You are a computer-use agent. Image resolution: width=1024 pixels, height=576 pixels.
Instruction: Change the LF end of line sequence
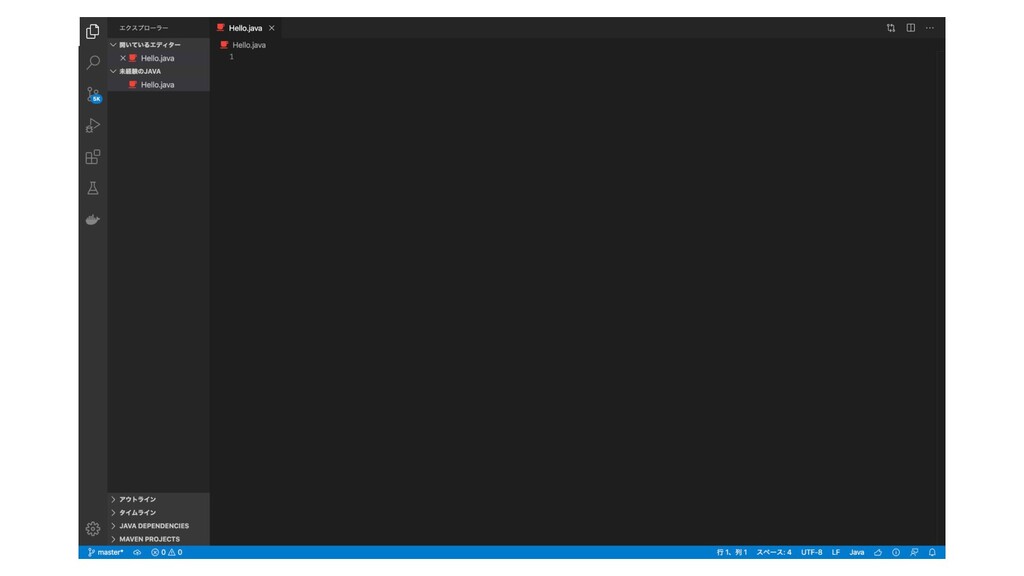tap(836, 552)
